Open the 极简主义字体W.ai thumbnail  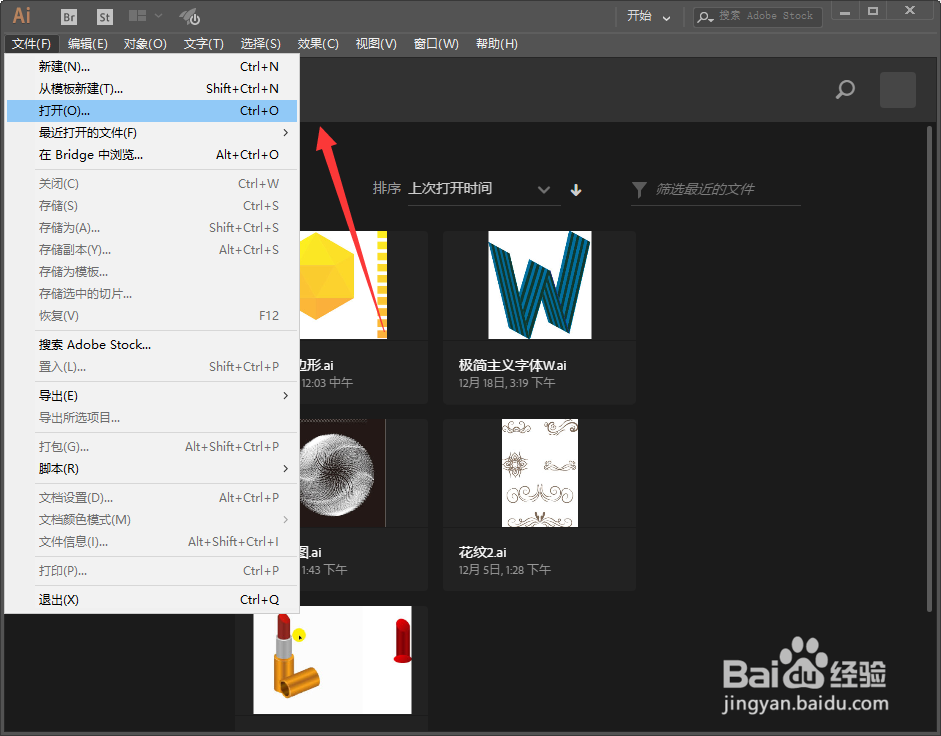(x=540, y=285)
